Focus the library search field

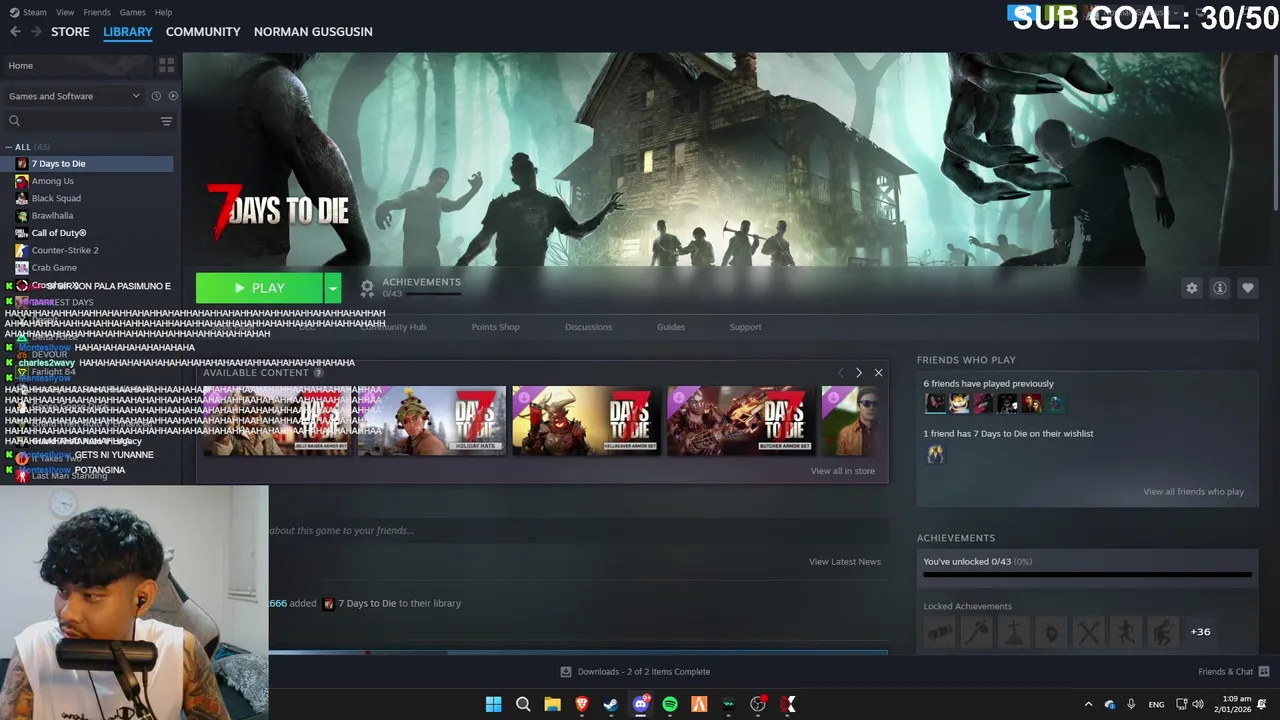click(80, 121)
